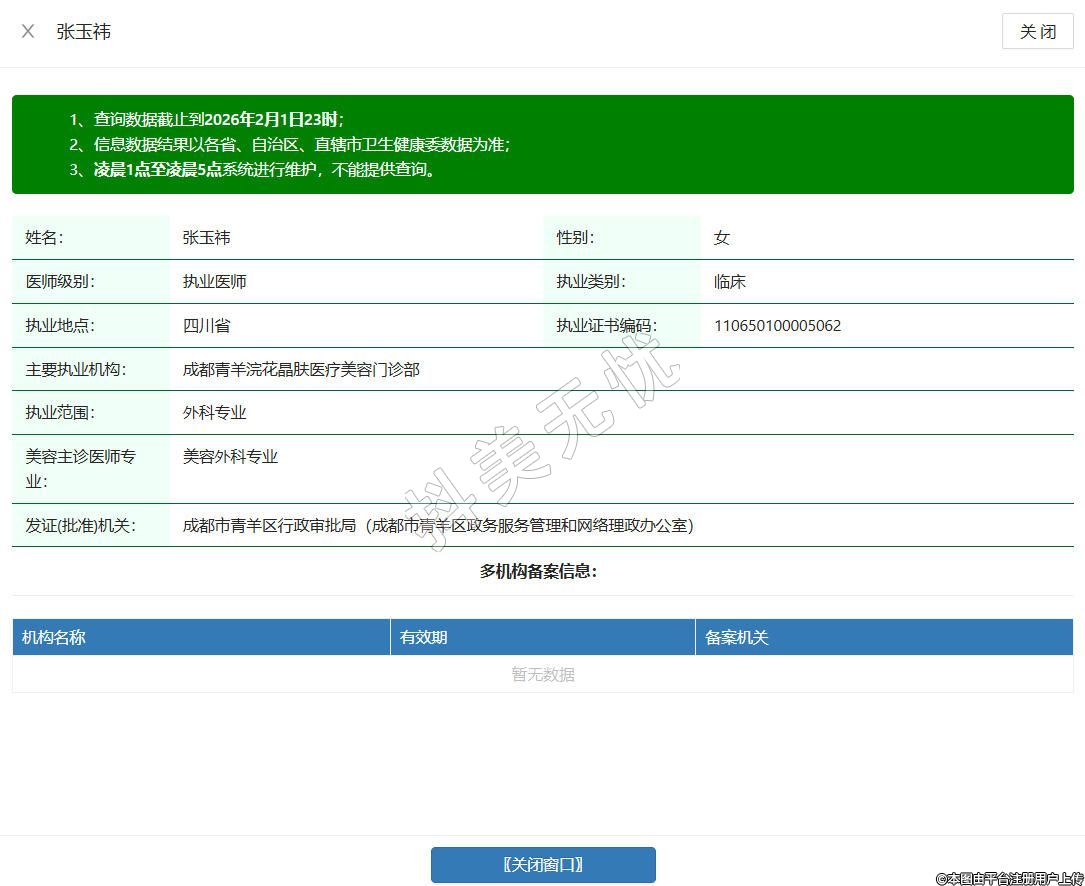Click the 多机构备案信息 section heading
The width and height of the screenshot is (1085, 886).
tap(538, 571)
